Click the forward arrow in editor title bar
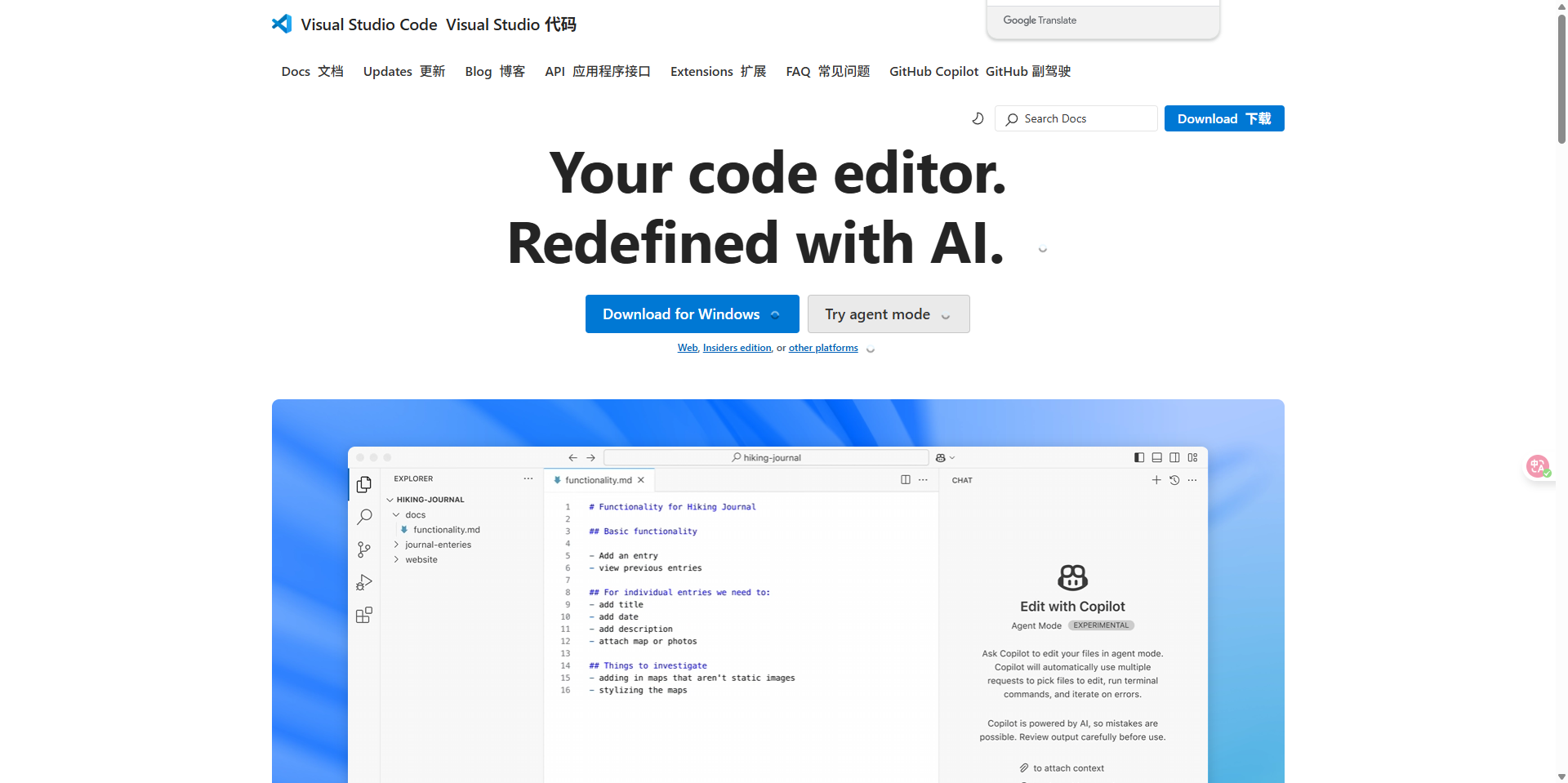1568x783 pixels. point(590,457)
